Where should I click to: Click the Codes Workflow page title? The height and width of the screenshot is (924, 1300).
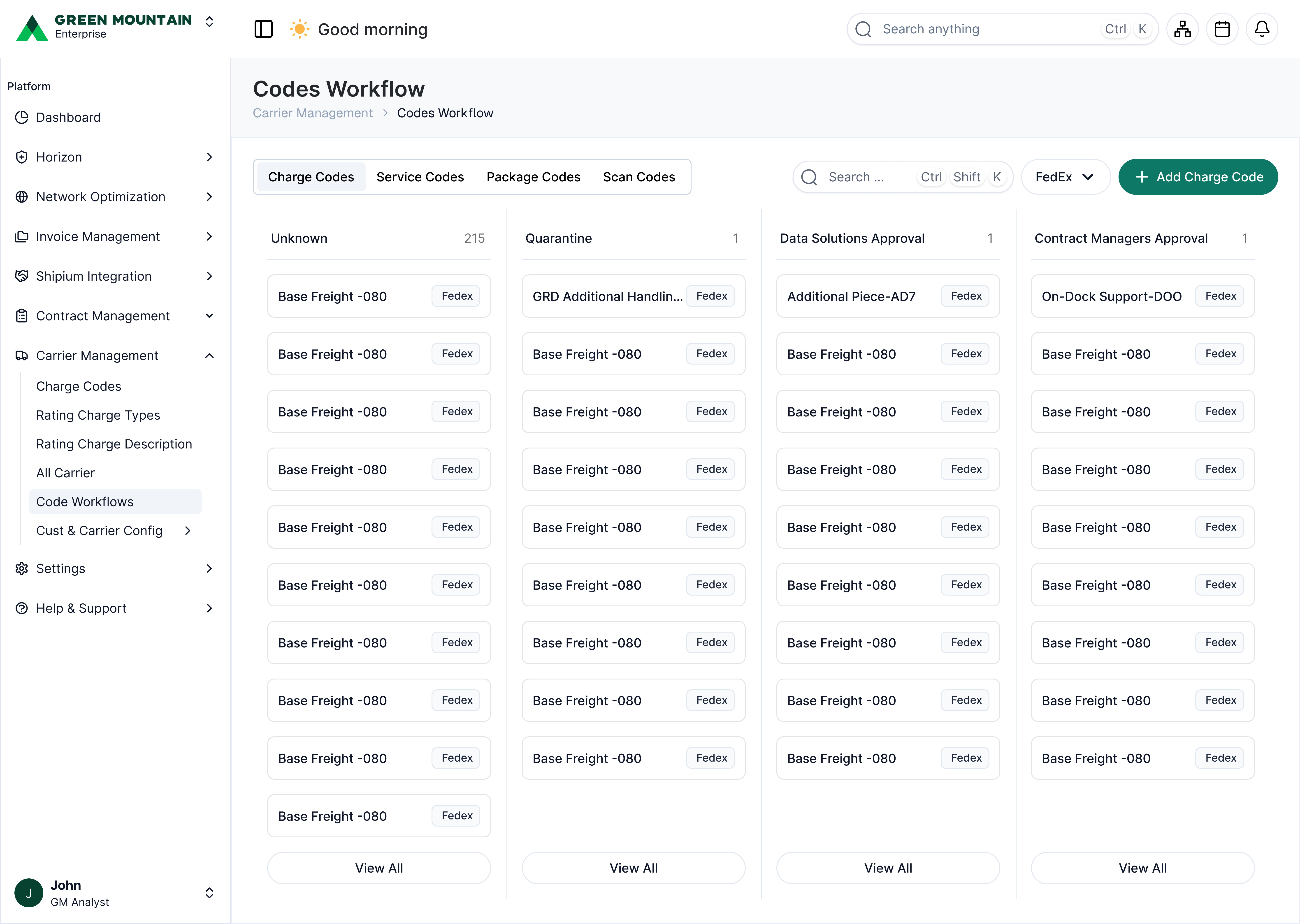339,89
